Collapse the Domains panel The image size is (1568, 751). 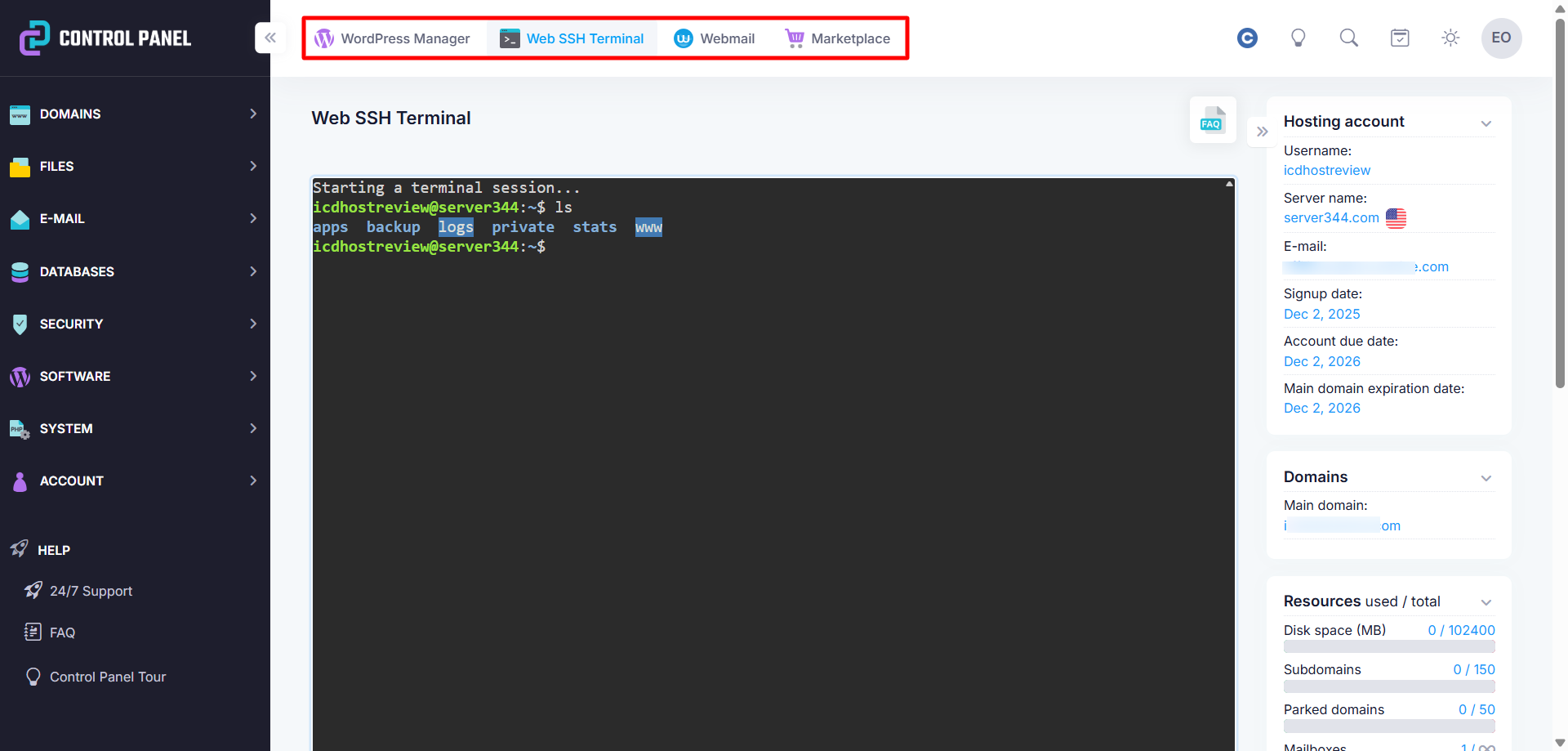click(x=1486, y=478)
